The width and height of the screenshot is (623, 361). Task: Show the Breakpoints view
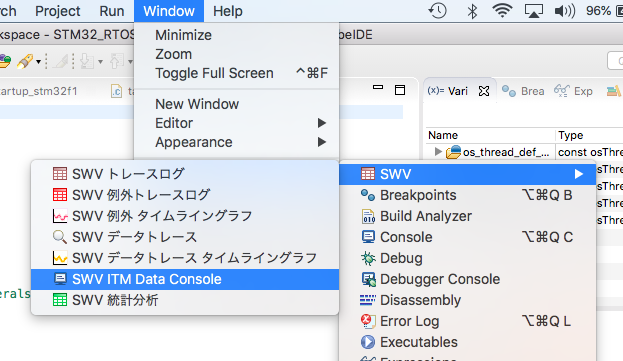click(x=467, y=195)
